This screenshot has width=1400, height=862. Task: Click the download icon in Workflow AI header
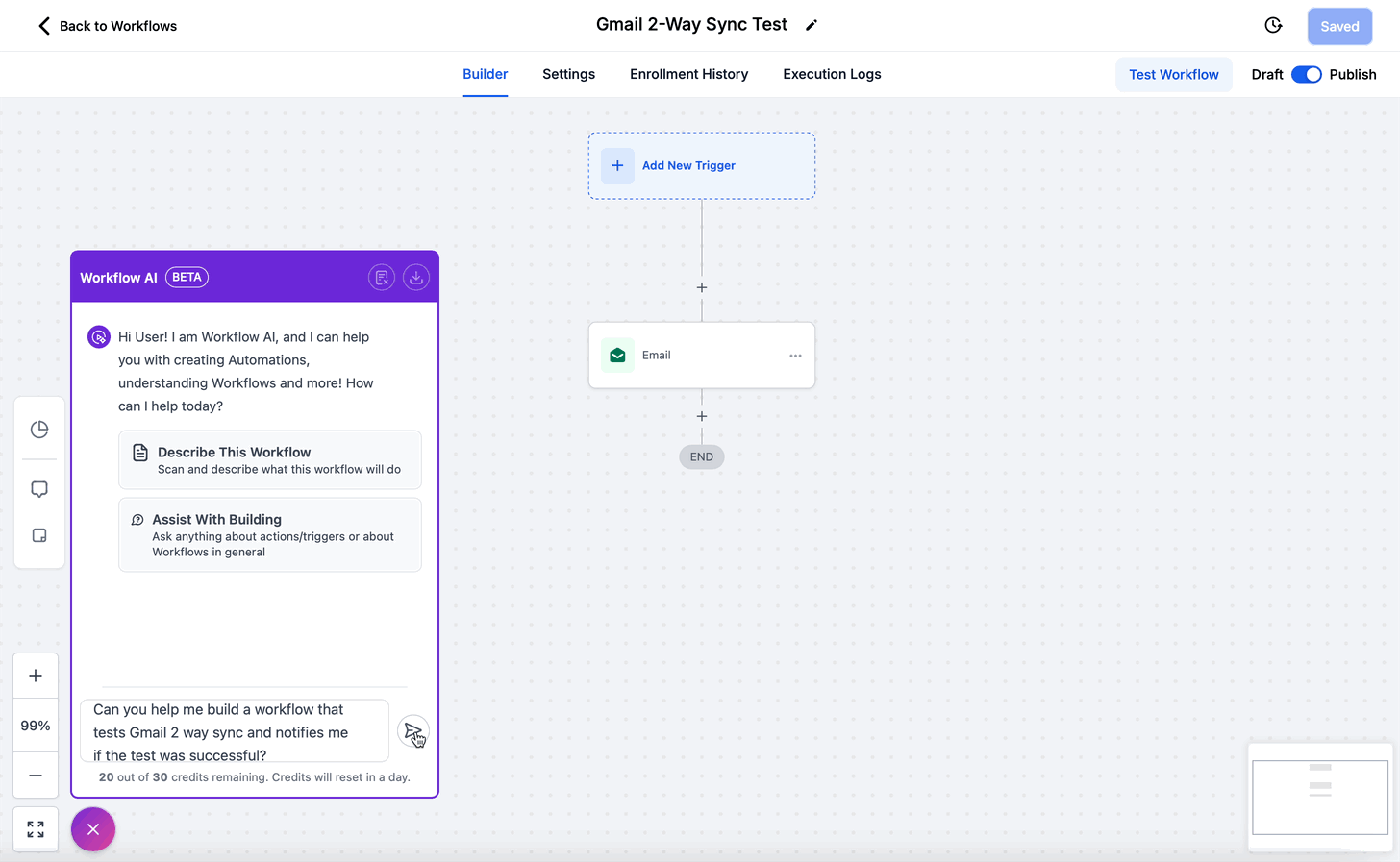(x=415, y=278)
